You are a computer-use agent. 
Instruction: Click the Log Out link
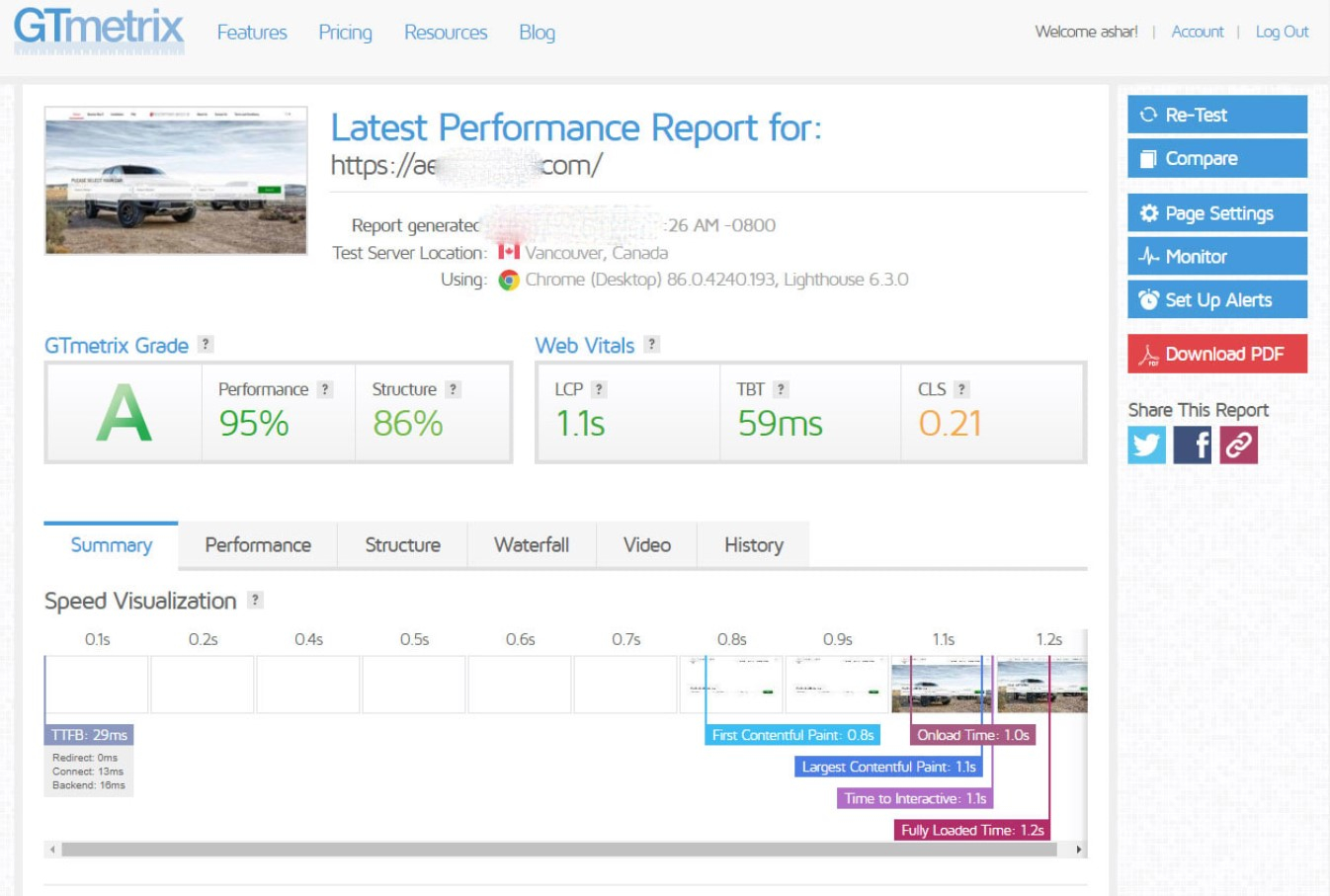point(1282,32)
